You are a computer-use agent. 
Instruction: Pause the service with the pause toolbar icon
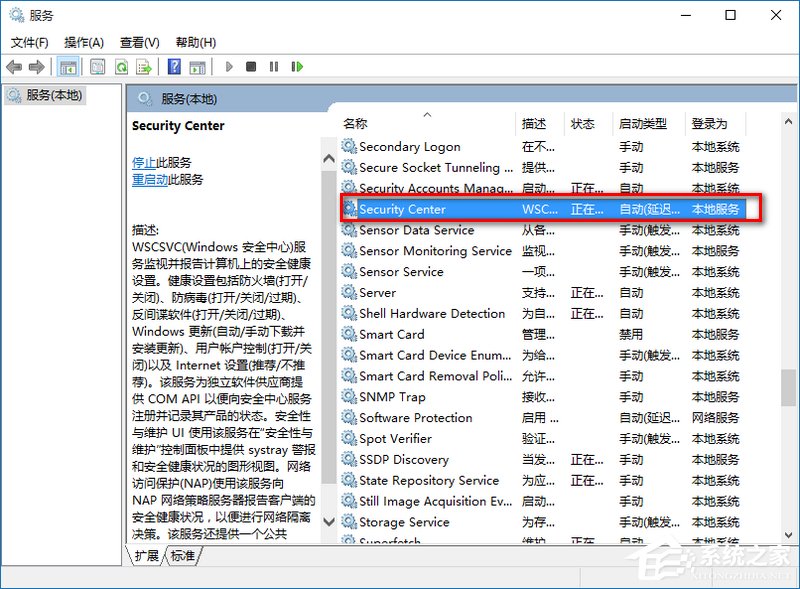click(x=275, y=67)
